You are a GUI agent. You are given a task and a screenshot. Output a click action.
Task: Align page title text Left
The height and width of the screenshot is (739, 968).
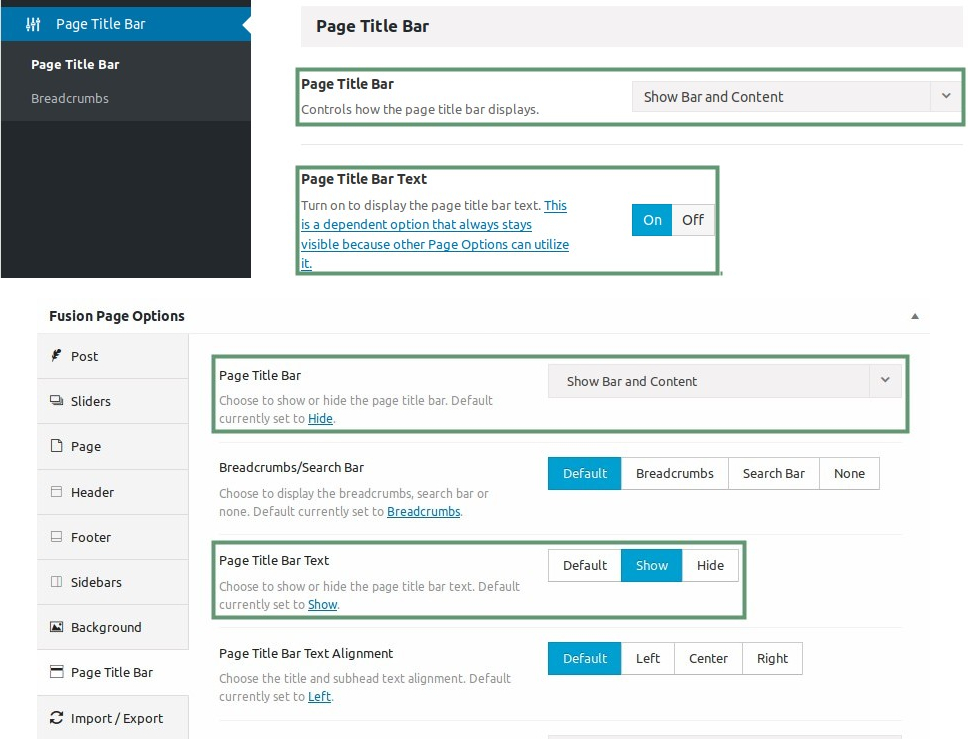click(x=648, y=659)
